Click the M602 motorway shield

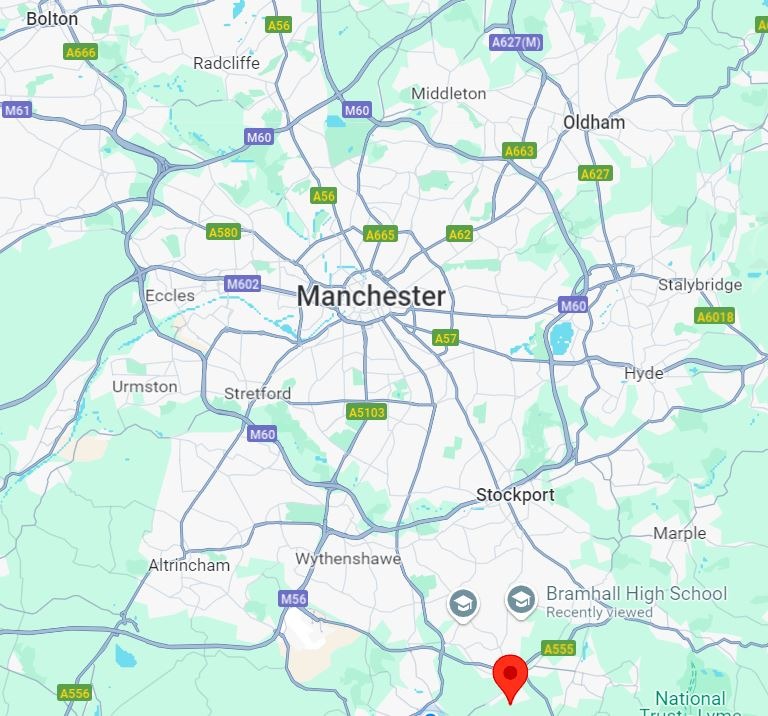coord(242,284)
